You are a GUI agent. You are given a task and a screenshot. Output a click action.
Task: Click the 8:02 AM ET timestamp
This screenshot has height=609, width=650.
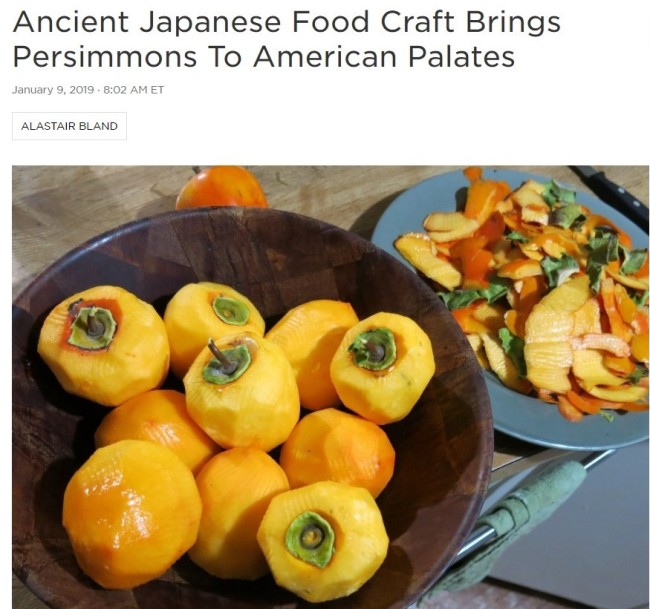[x=133, y=90]
